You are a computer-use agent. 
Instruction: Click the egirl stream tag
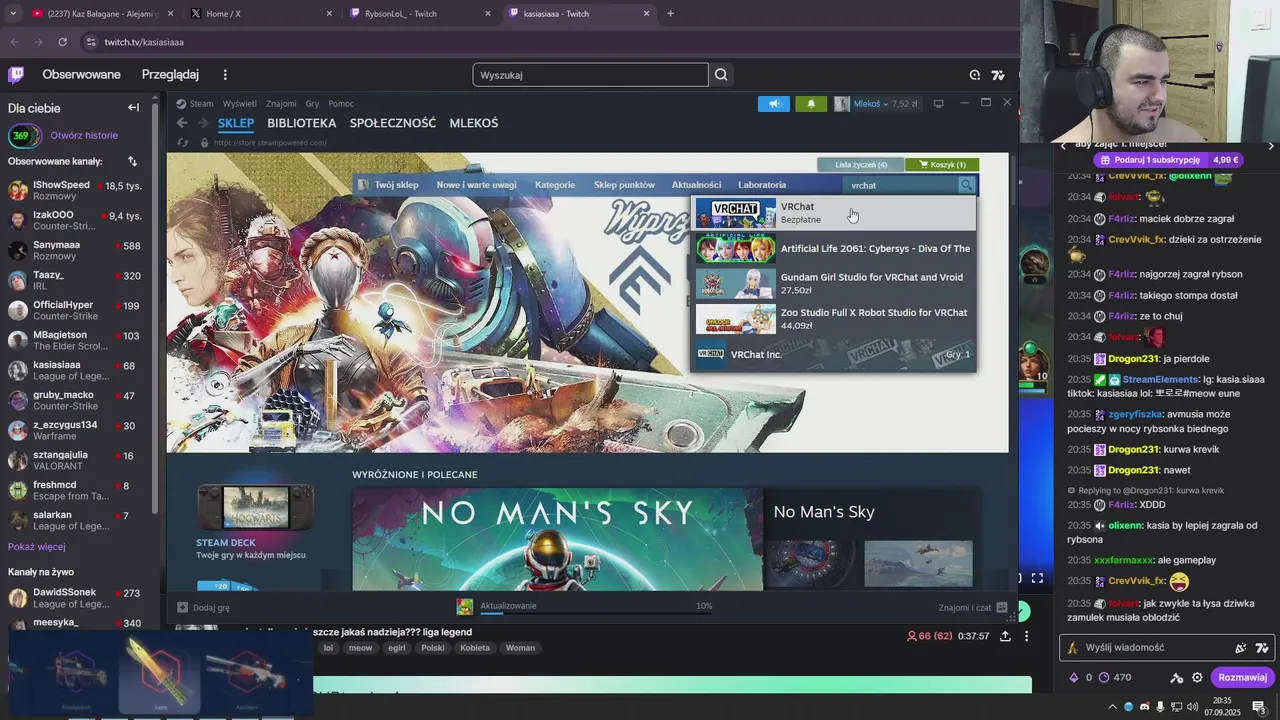[397, 648]
